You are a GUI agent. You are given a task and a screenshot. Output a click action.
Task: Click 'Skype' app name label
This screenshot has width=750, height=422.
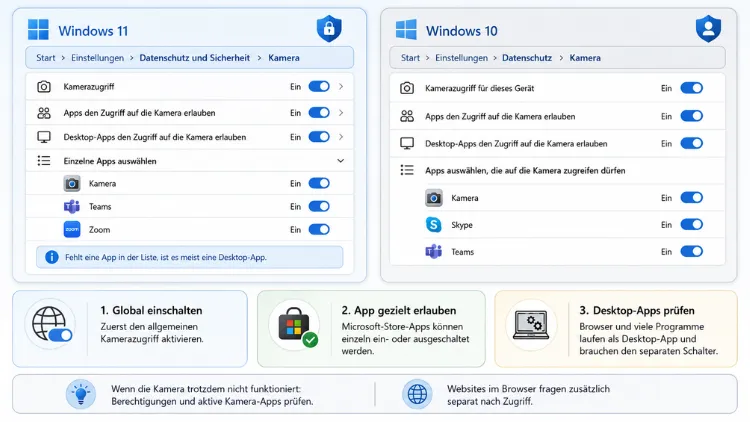tap(462, 225)
